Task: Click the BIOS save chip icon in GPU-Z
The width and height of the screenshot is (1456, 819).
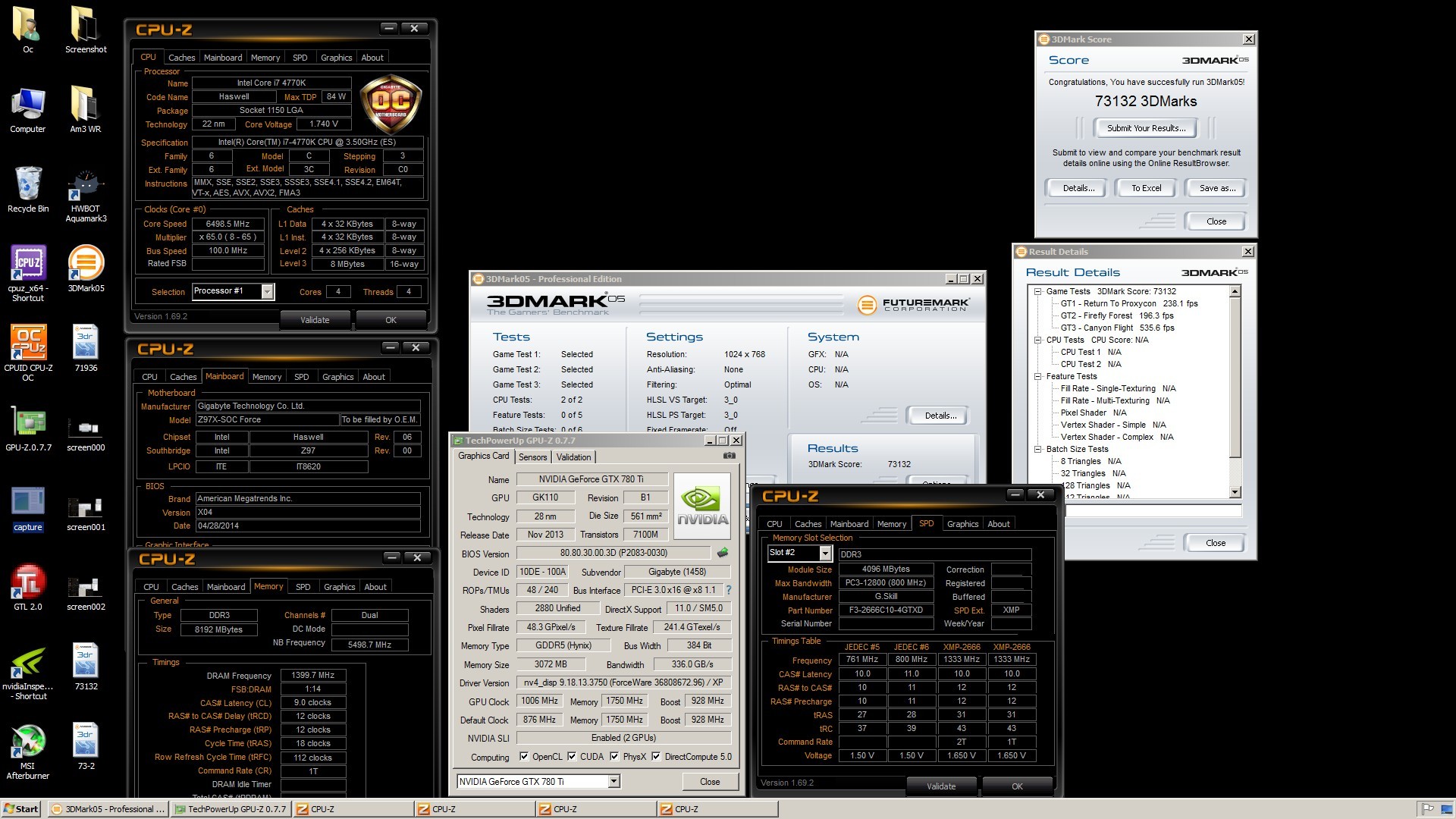Action: [x=723, y=553]
